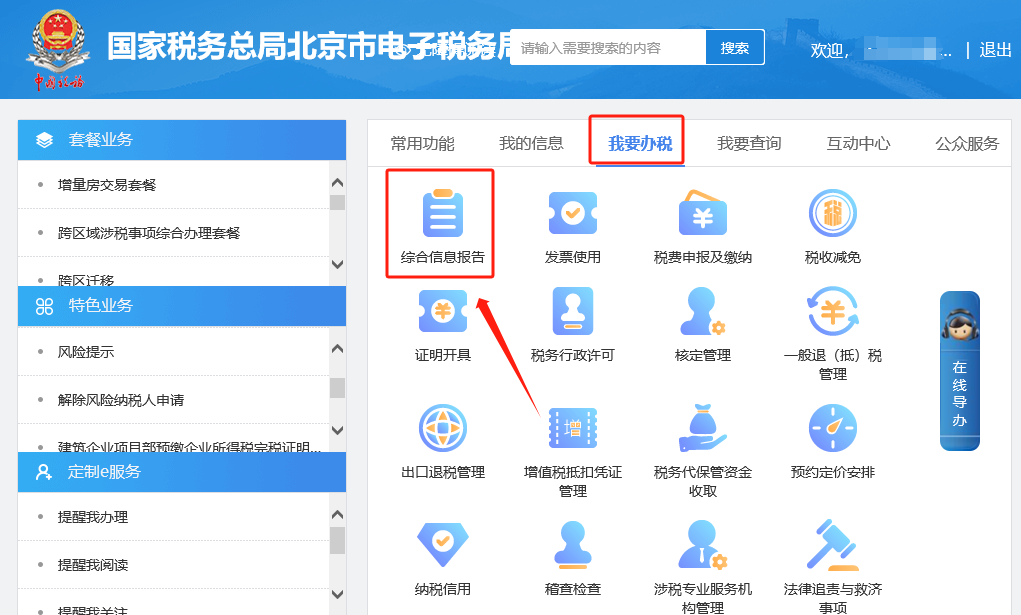
Task: Open 增量房交易套餐 link
Action: coord(107,185)
